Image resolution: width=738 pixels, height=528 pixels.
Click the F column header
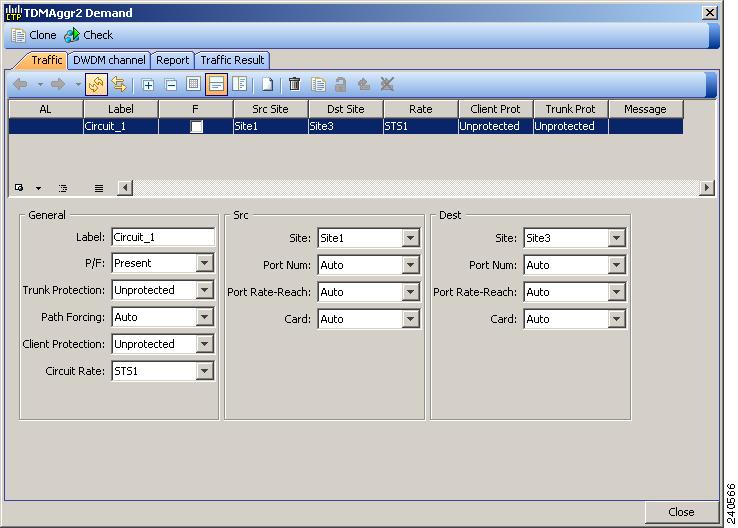(196, 109)
